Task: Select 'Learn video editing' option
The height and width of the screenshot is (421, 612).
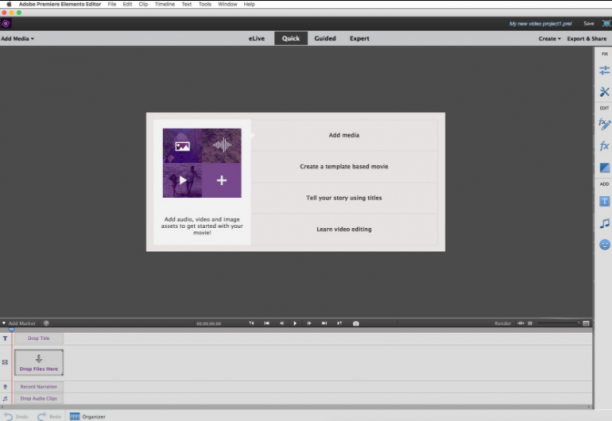Action: [344, 229]
